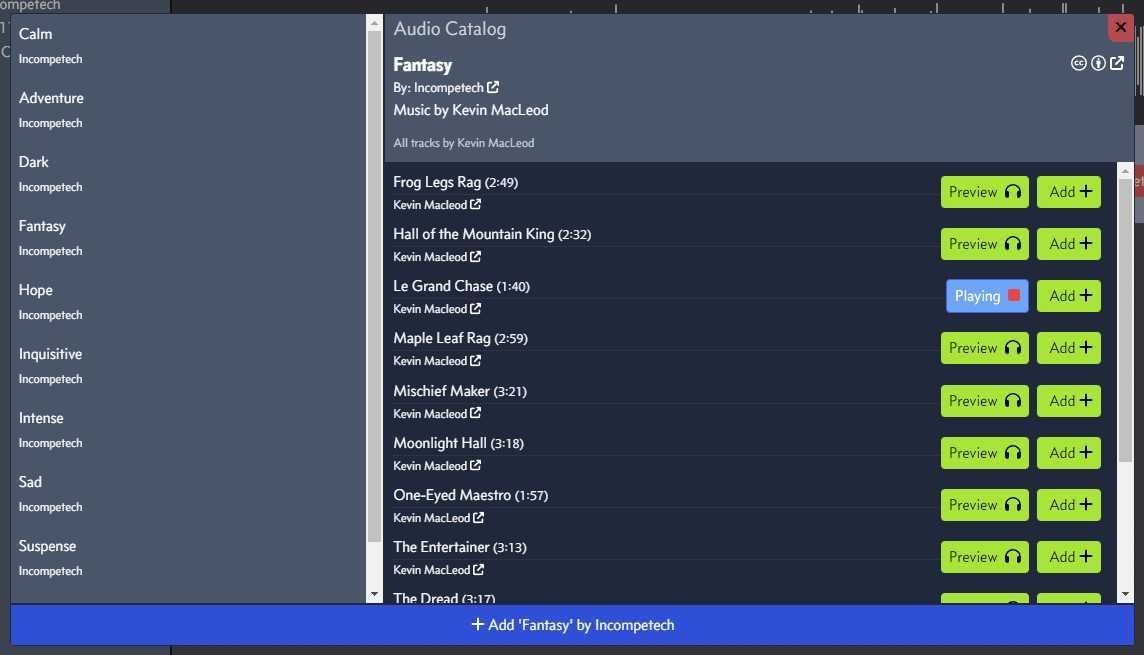Add Moonlight Hall track
This screenshot has height=655, width=1144.
(x=1069, y=453)
